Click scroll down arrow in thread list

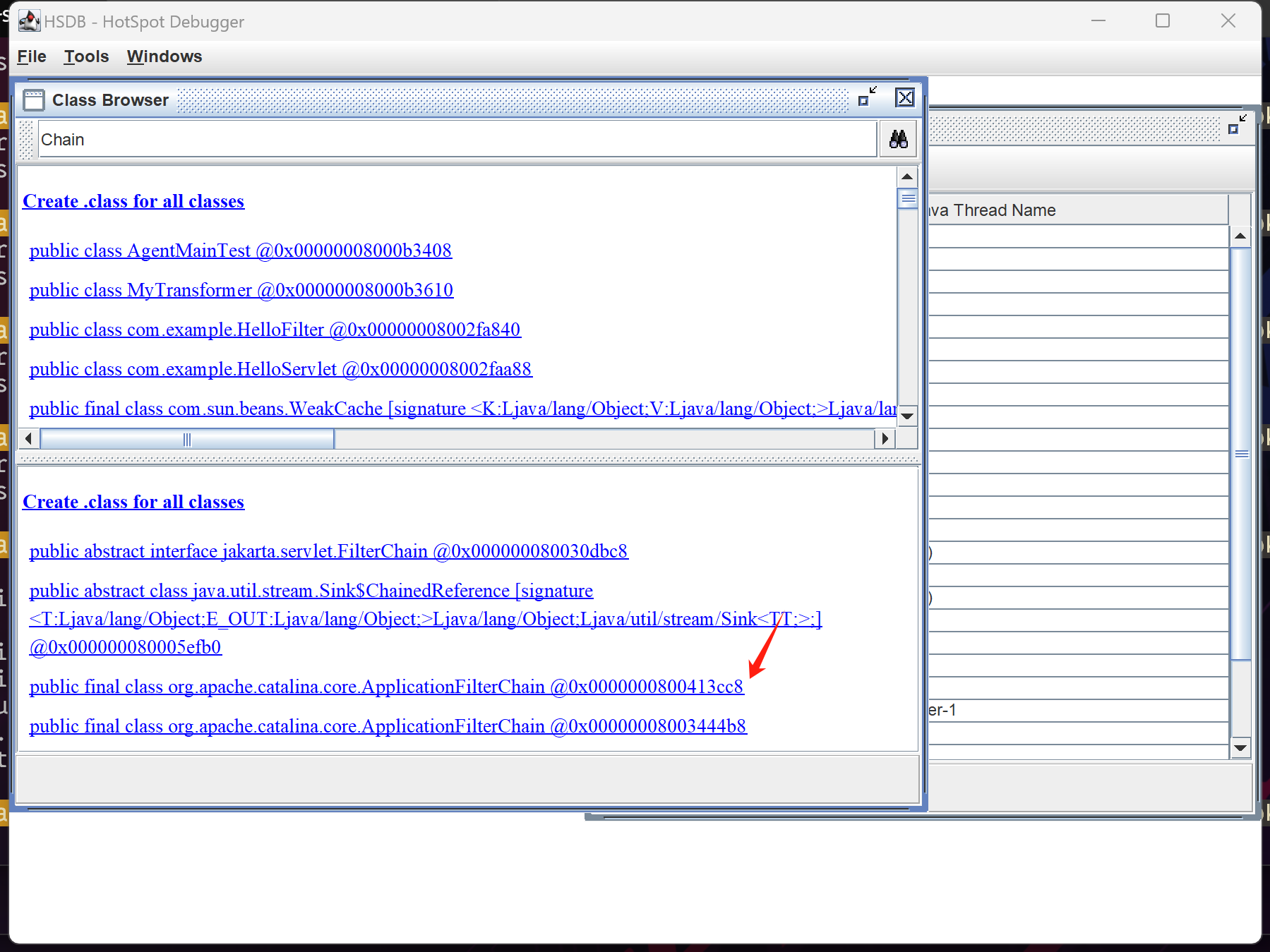point(1240,747)
